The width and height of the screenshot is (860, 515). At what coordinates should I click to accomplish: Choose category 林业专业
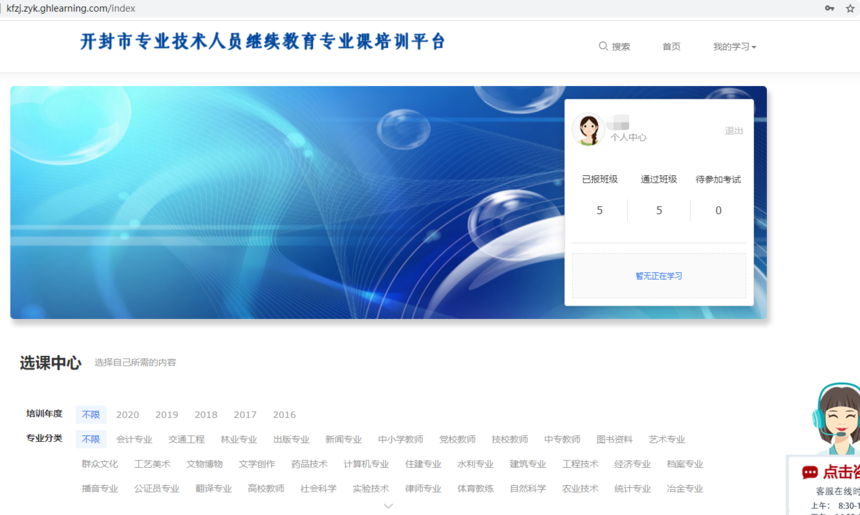click(x=239, y=439)
